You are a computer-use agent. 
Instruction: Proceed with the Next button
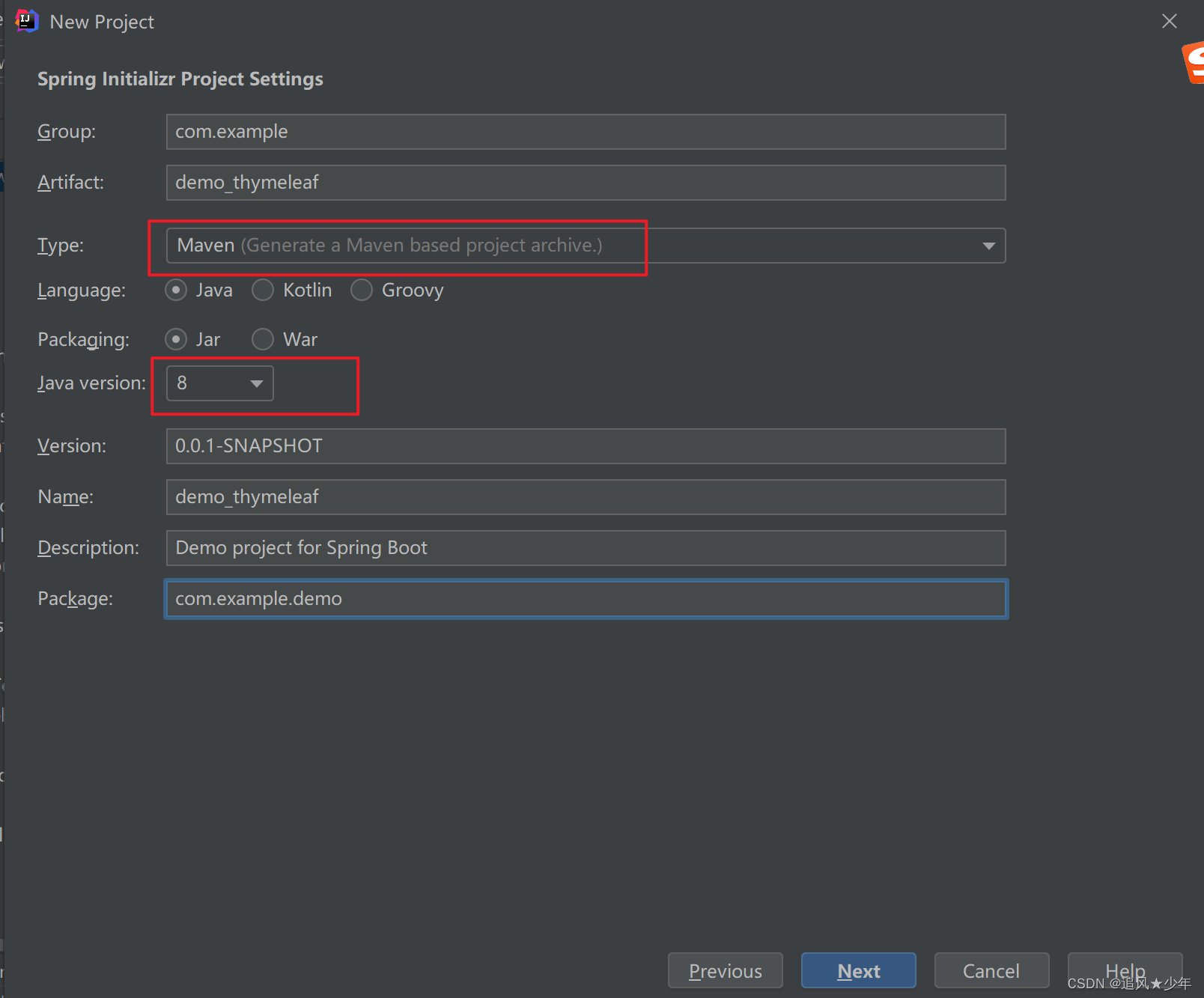pos(858,970)
